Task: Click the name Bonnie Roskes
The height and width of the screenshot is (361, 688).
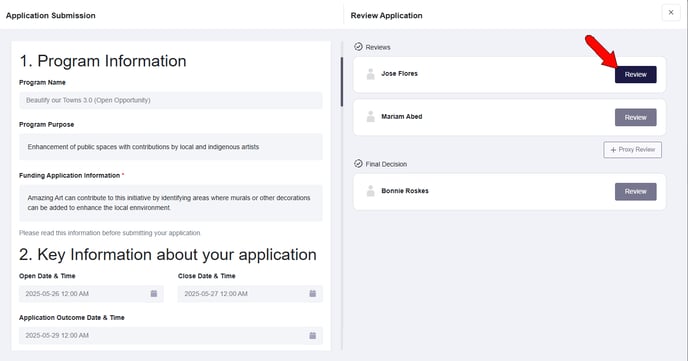Action: 405,191
